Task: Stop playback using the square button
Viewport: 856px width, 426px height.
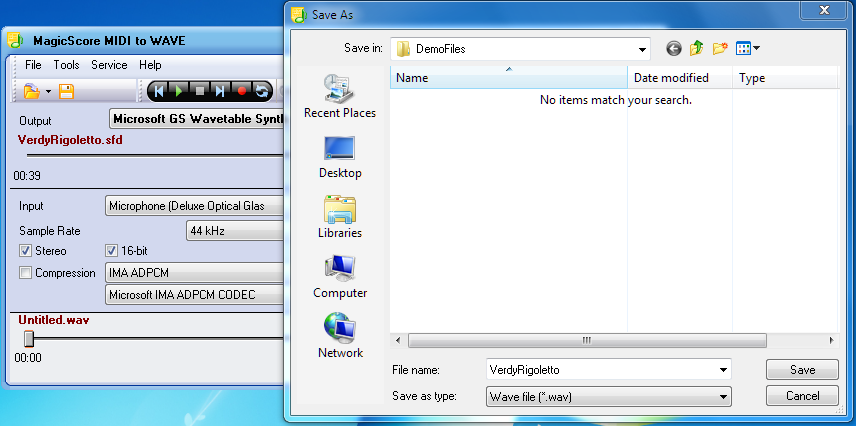Action: [x=199, y=91]
